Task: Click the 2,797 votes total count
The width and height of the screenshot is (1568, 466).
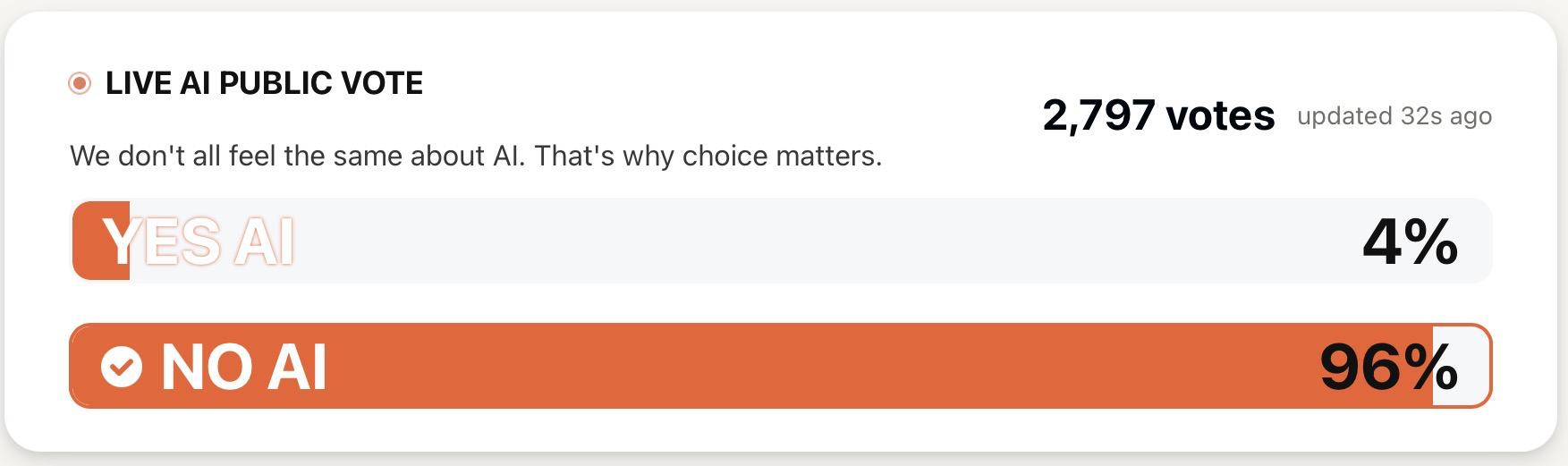Action: 1158,115
